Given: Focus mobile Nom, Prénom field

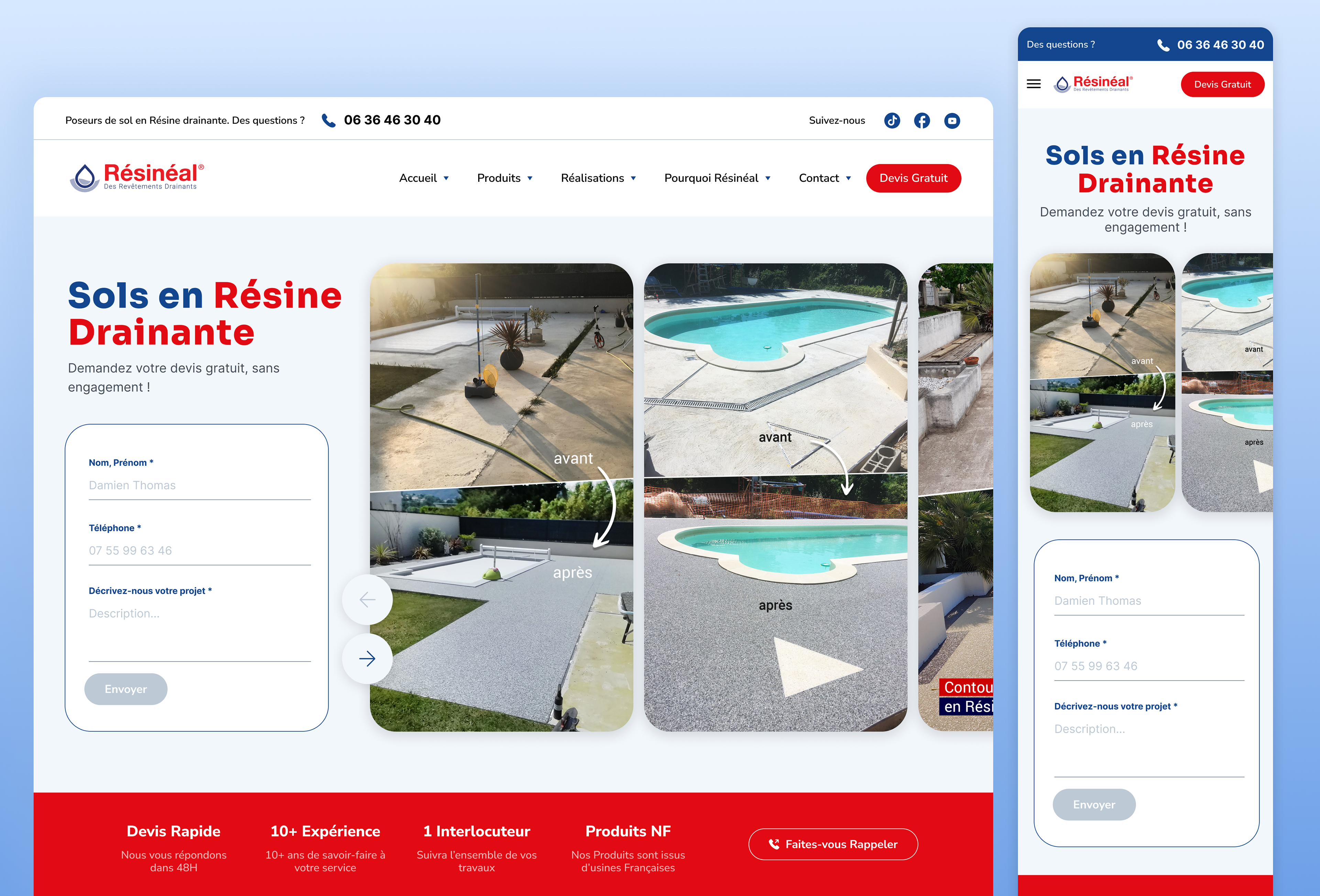Looking at the screenshot, I should (x=1149, y=601).
